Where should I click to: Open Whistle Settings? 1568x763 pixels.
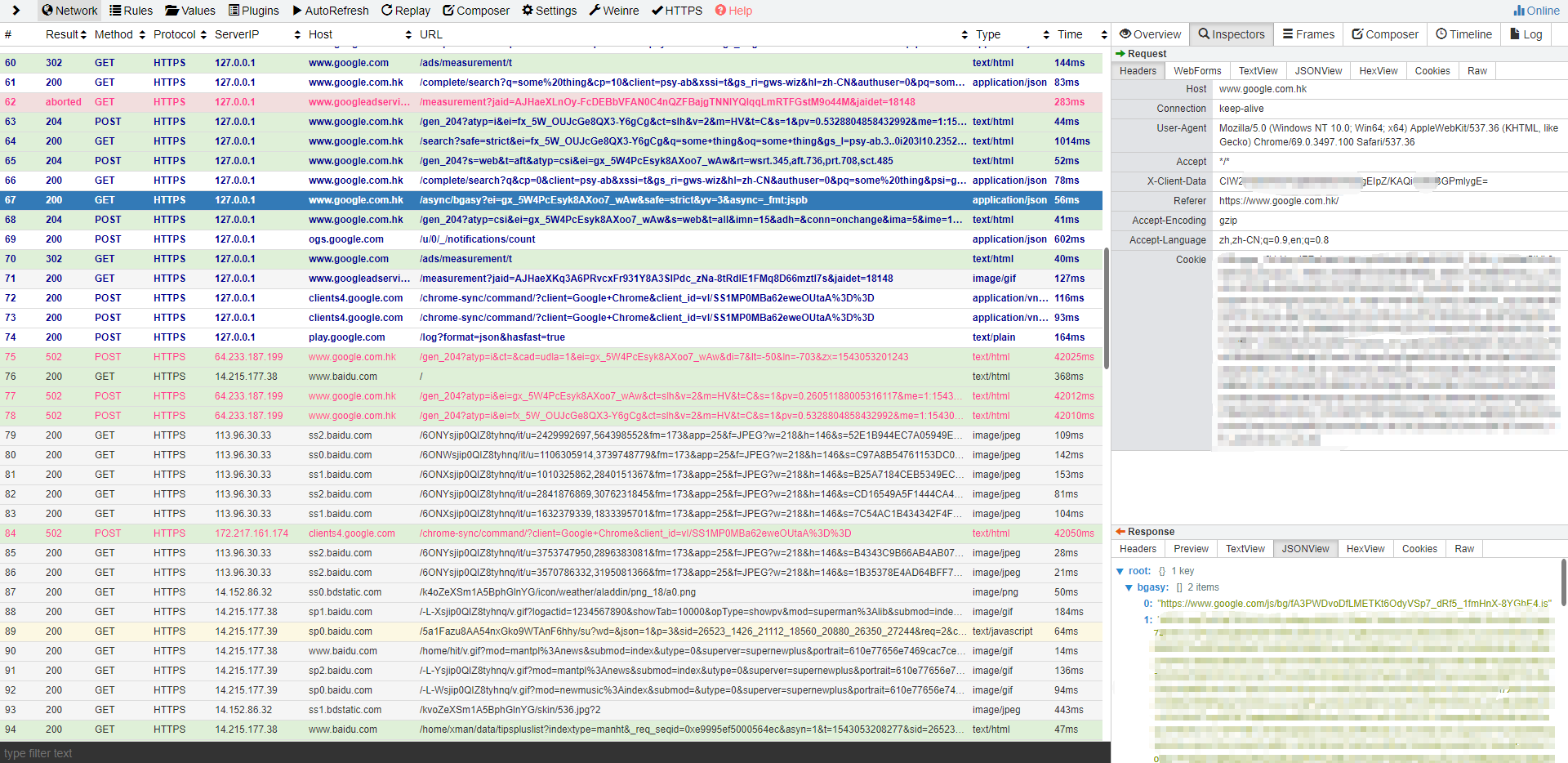(x=550, y=10)
